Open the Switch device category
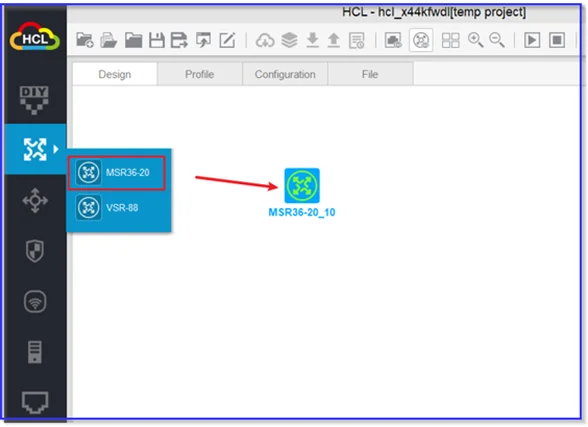This screenshot has width=588, height=427. (35, 201)
